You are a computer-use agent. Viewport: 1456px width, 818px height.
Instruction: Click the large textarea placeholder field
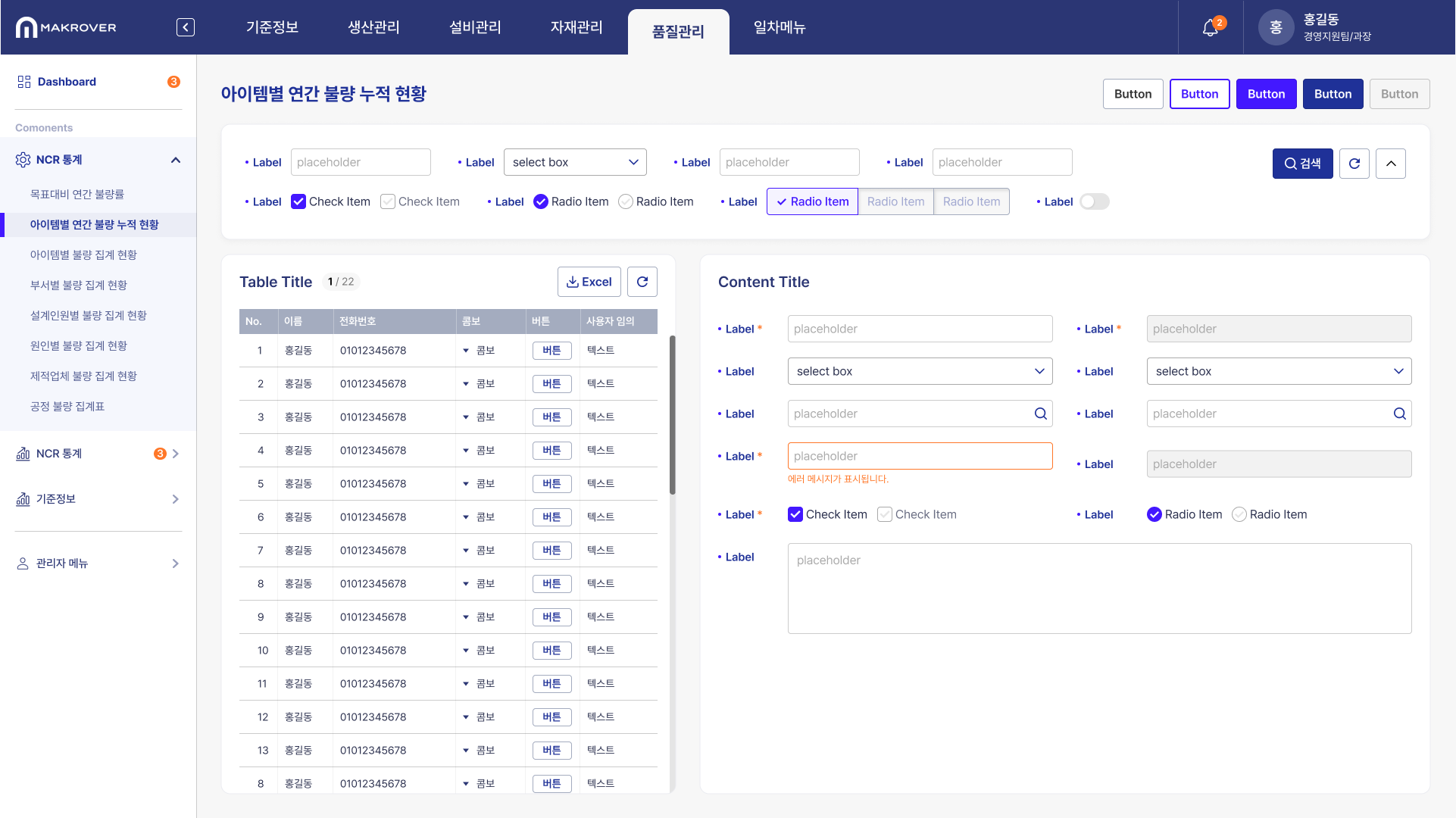tap(1099, 588)
